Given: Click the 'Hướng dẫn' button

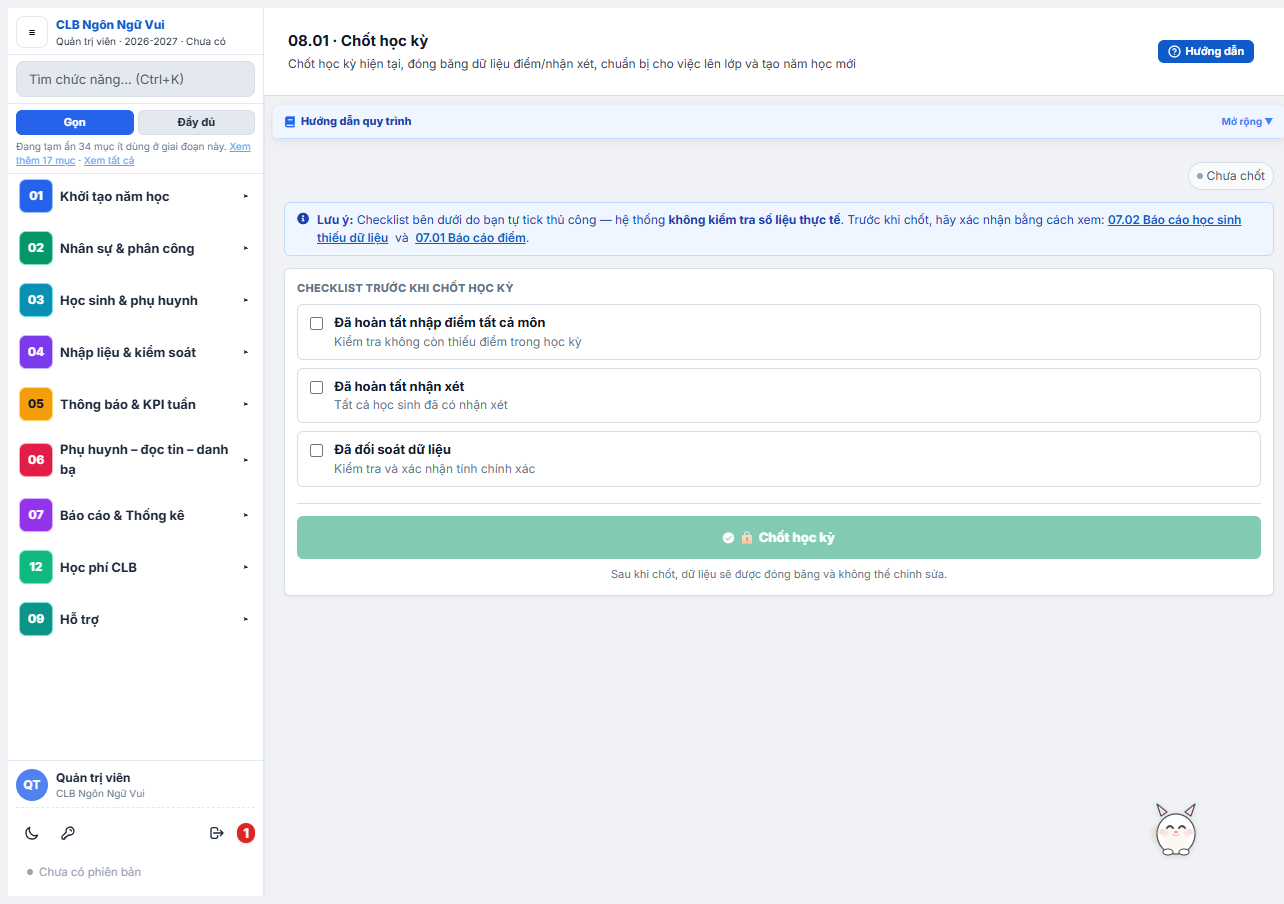Looking at the screenshot, I should (x=1206, y=51).
